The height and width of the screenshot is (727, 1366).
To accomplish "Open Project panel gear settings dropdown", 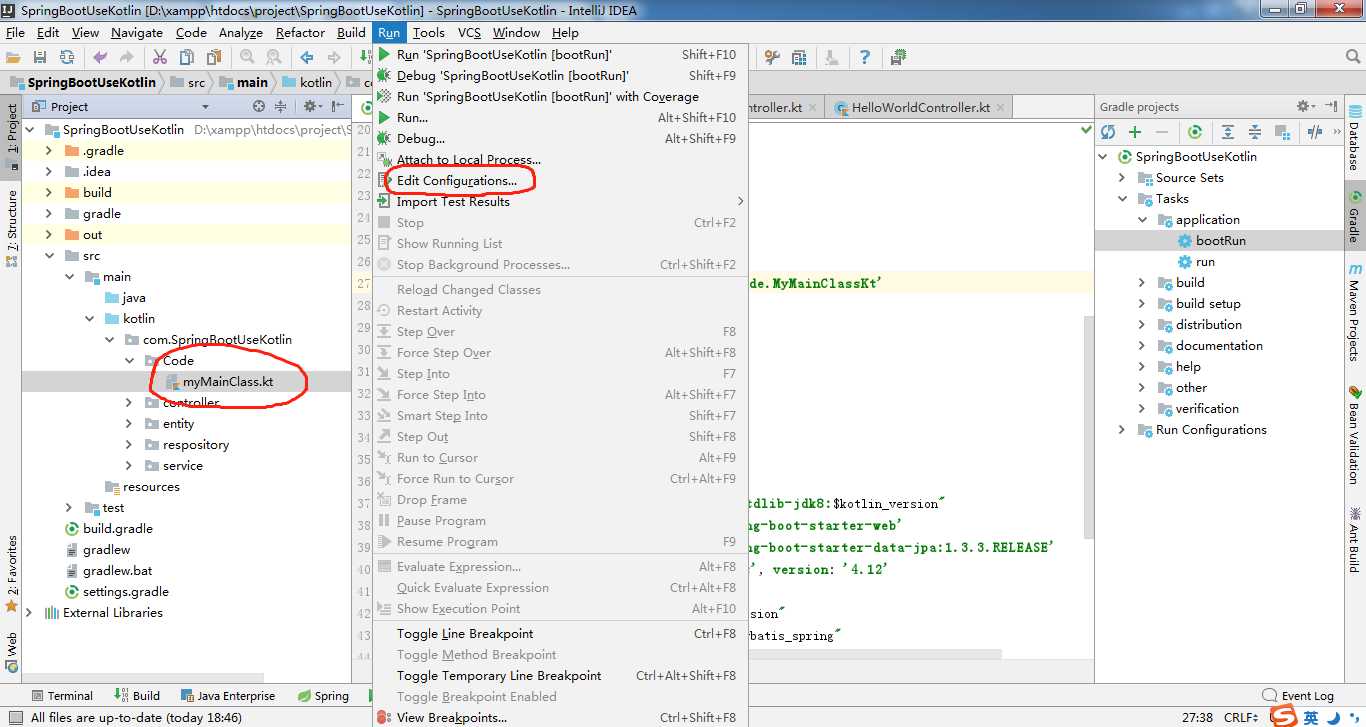I will pos(312,106).
